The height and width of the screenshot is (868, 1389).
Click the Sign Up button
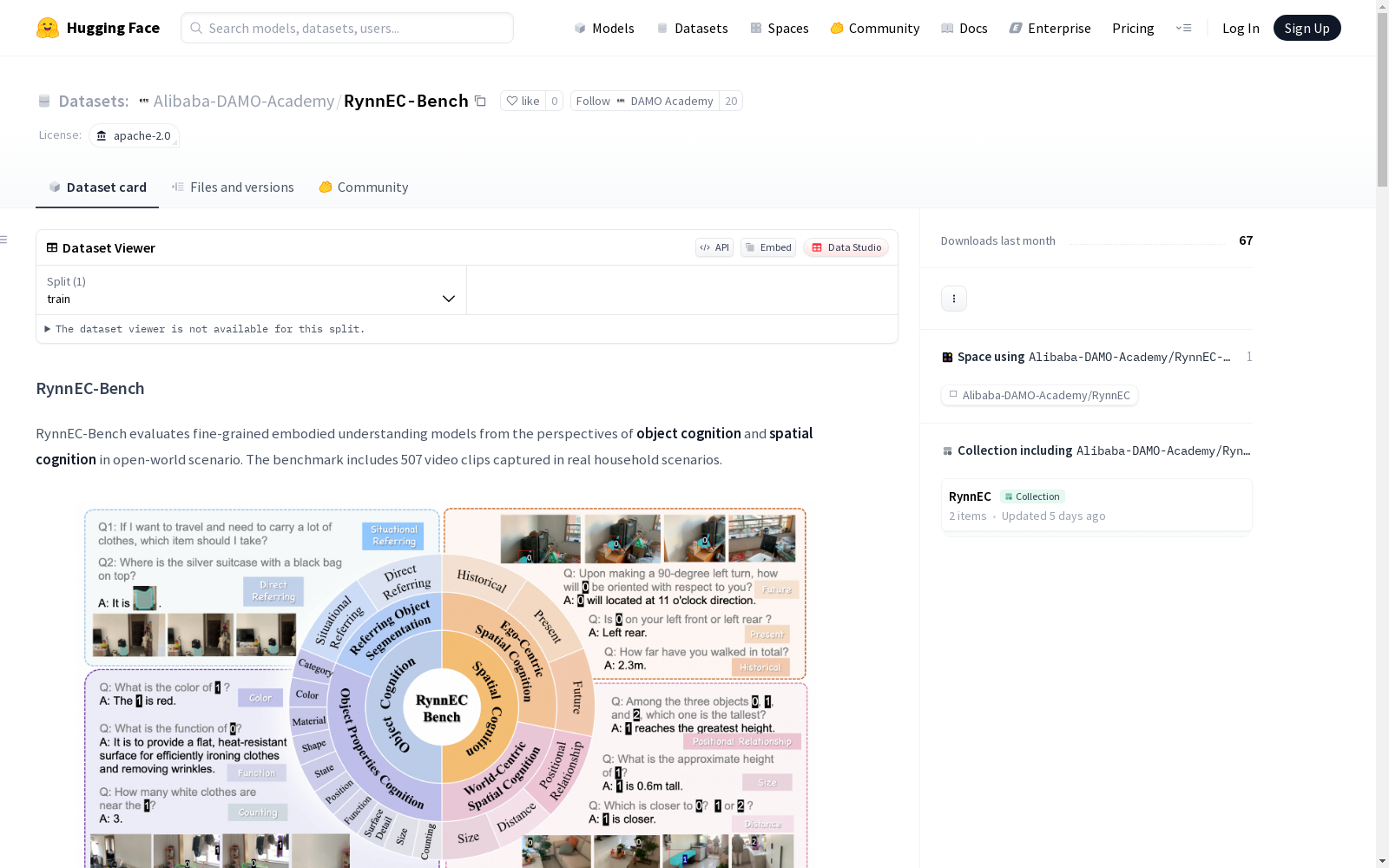pyautogui.click(x=1307, y=28)
